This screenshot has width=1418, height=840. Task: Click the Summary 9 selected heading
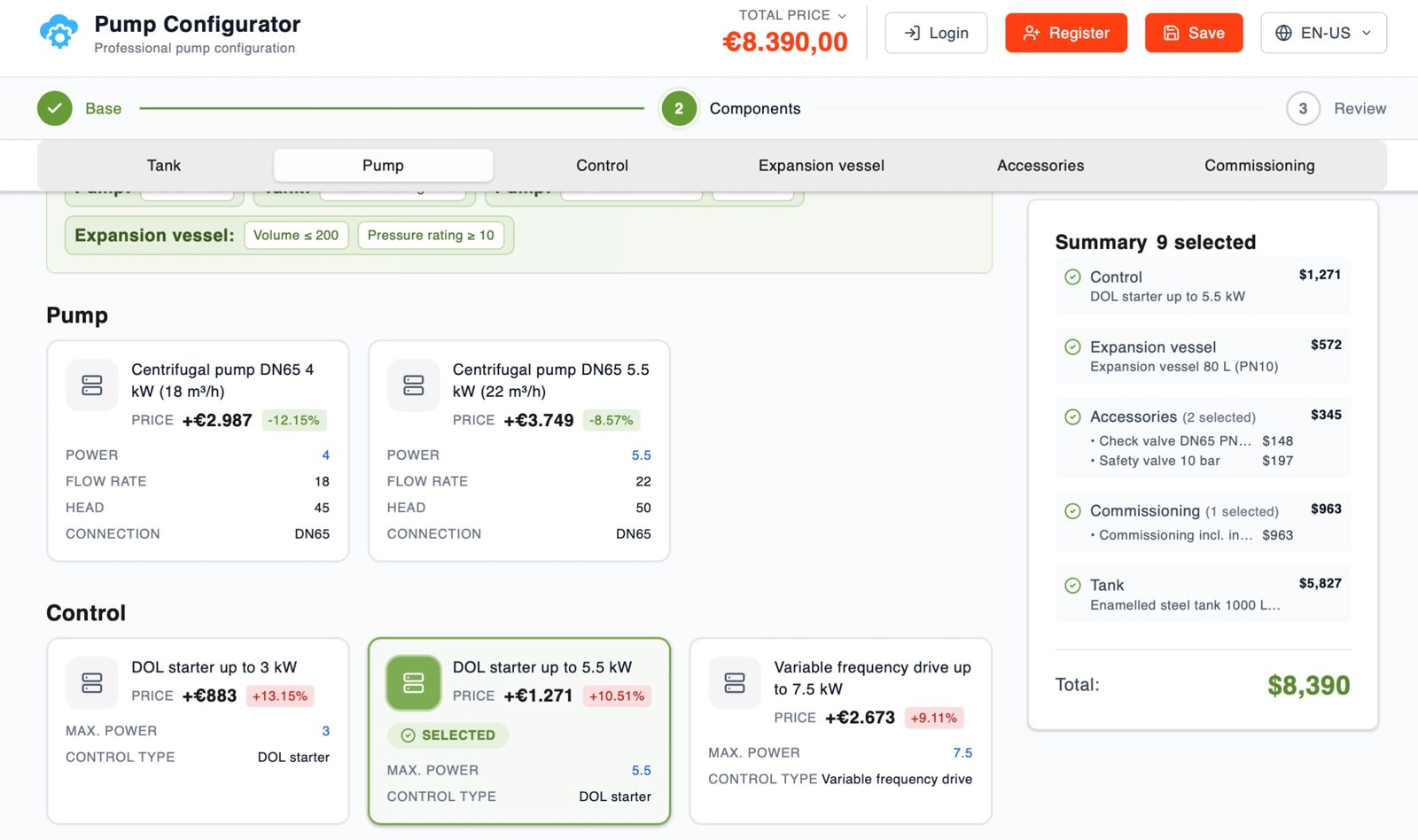pos(1156,242)
